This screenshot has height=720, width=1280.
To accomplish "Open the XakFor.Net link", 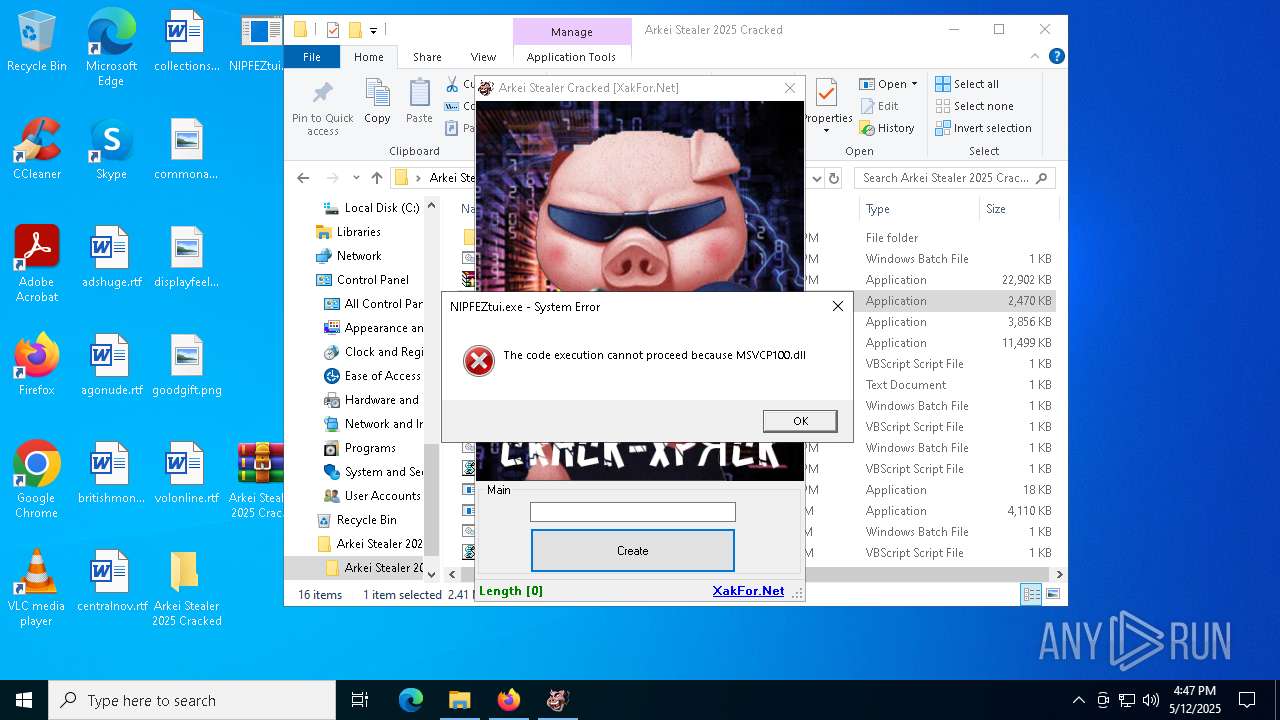I will tap(748, 591).
